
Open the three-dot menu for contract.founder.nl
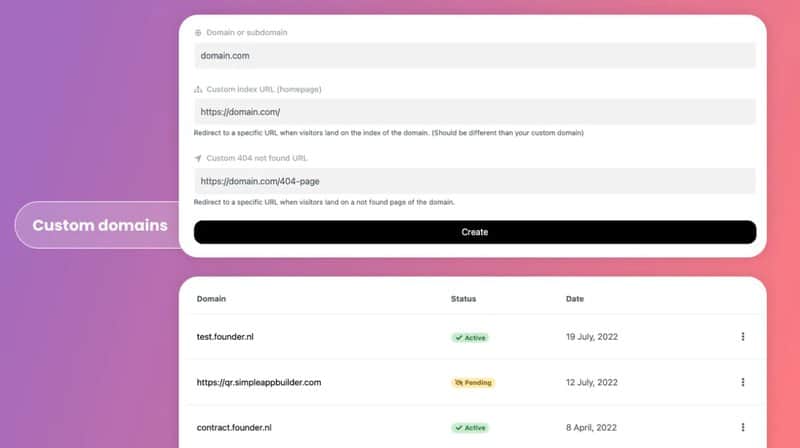pos(743,427)
